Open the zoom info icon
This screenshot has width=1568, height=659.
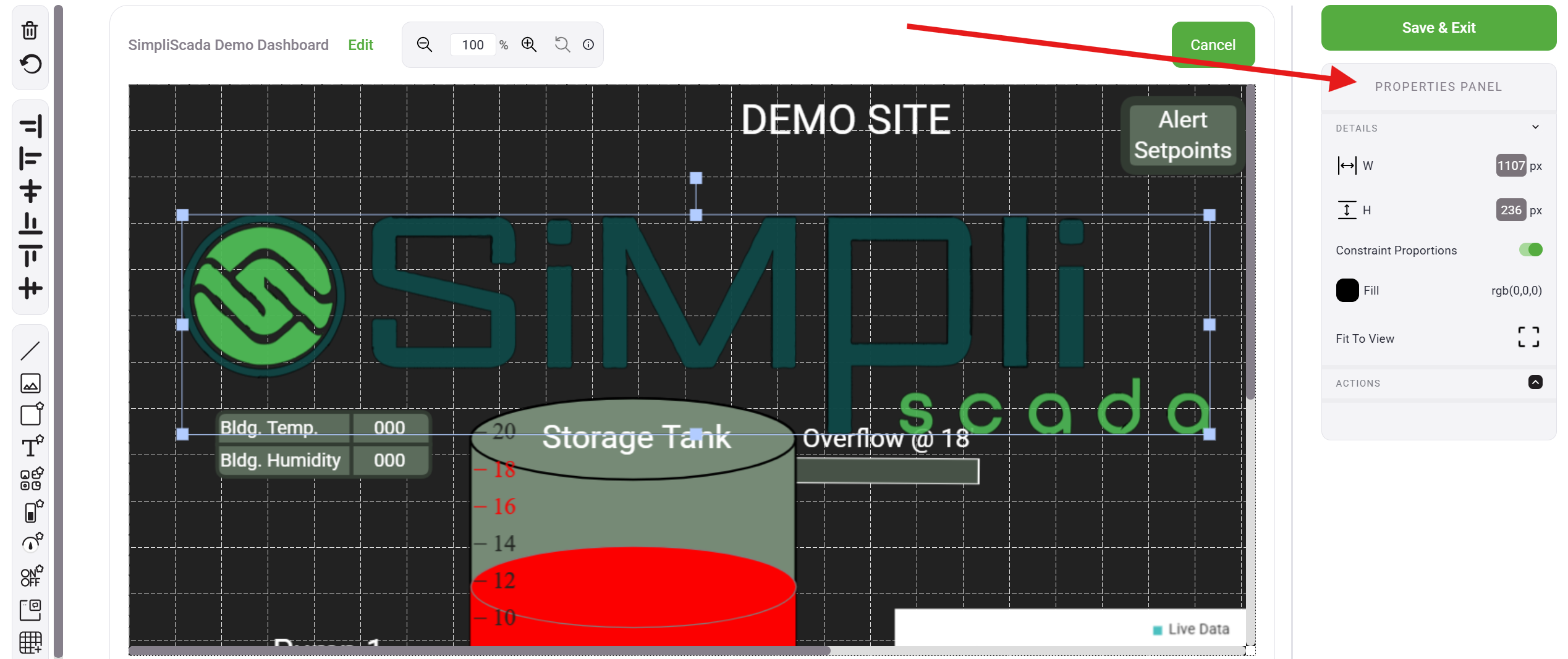[588, 44]
